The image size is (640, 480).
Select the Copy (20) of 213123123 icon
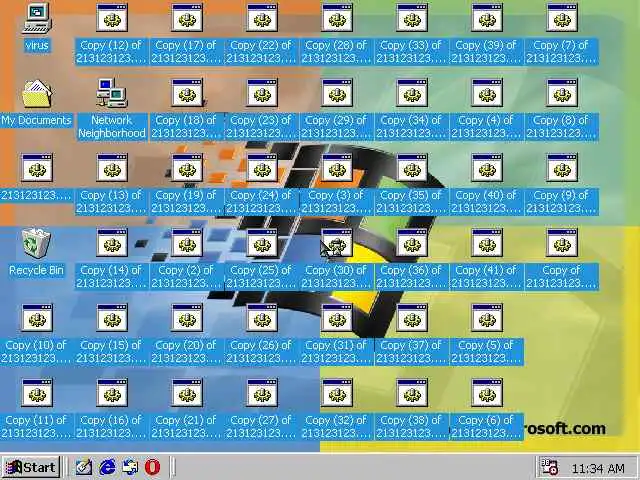click(187, 318)
